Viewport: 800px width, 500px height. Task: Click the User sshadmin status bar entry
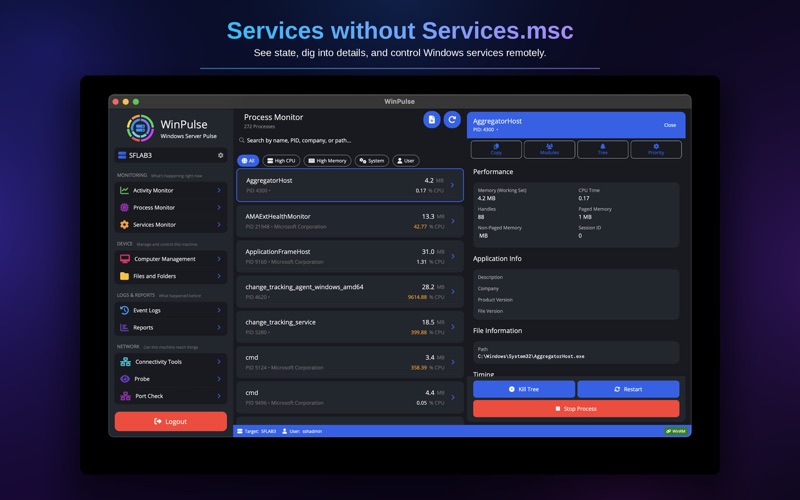pyautogui.click(x=302, y=431)
